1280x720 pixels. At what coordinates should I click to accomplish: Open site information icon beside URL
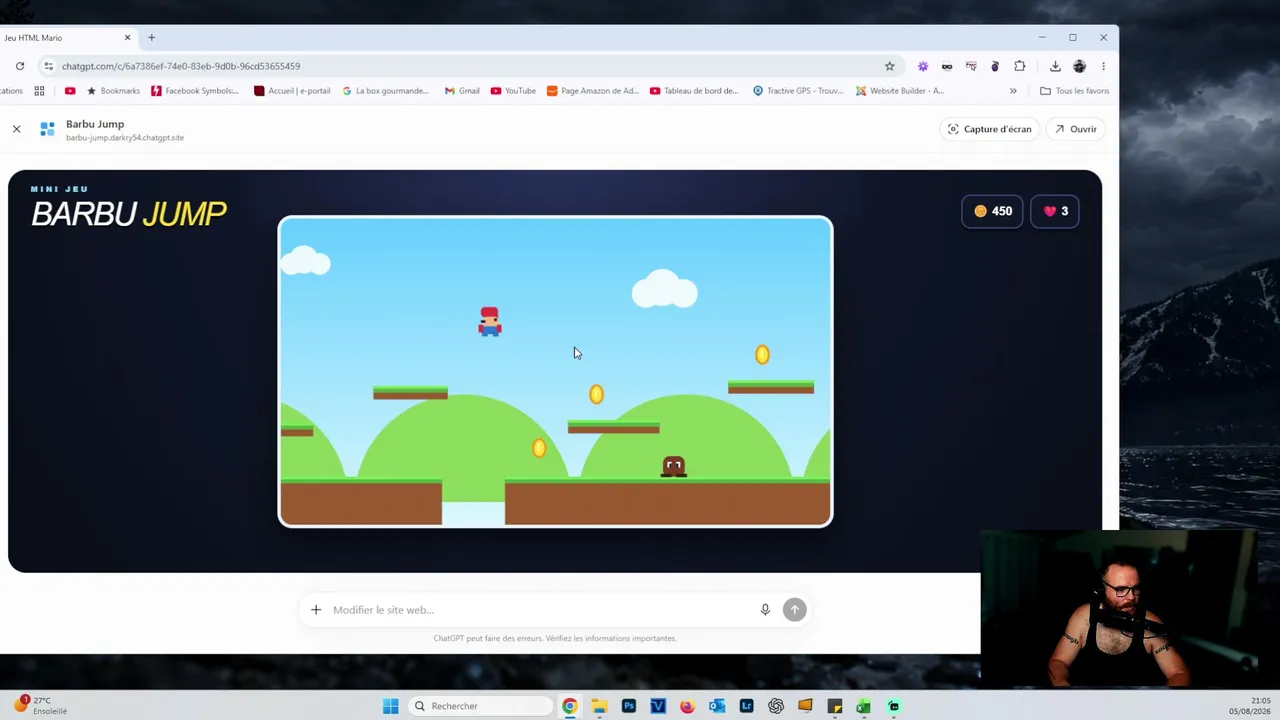[x=48, y=66]
